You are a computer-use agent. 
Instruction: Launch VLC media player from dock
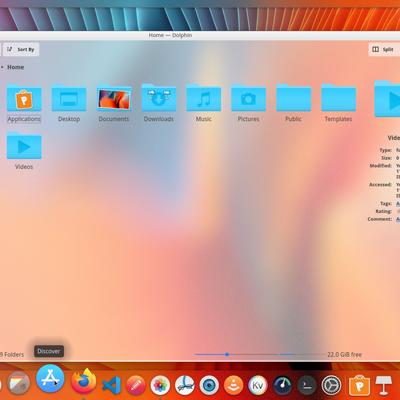pyautogui.click(x=233, y=385)
